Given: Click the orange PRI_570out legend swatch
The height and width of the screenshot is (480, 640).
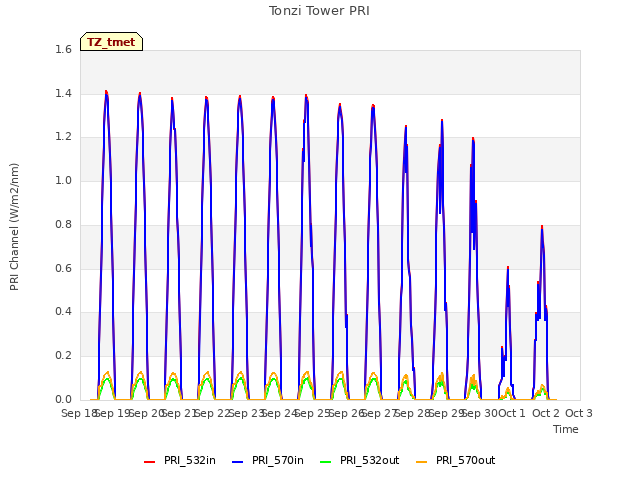Looking at the screenshot, I should [x=422, y=462].
